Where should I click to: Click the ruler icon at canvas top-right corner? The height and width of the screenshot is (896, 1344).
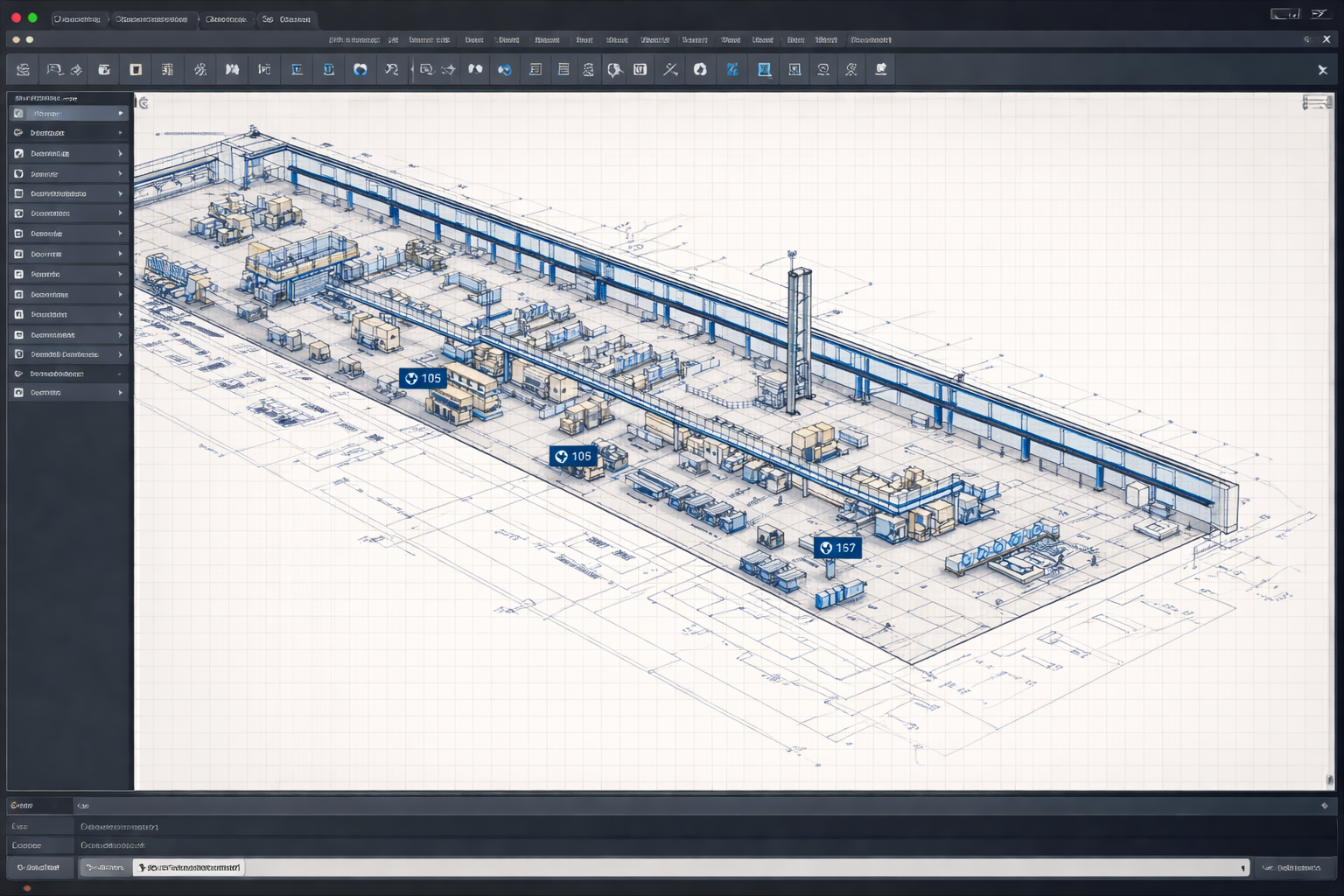point(1316,103)
